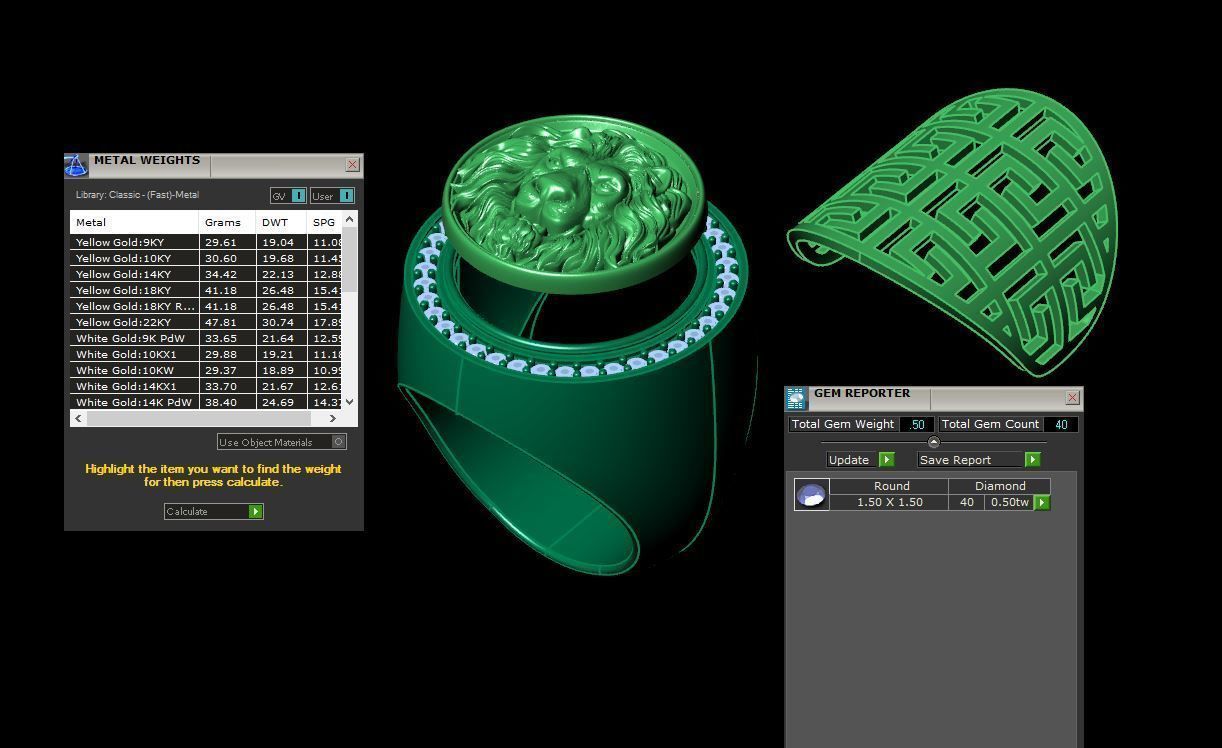Screen dimensions: 1222x748
Task: Click the Metal column header
Action: coord(135,222)
